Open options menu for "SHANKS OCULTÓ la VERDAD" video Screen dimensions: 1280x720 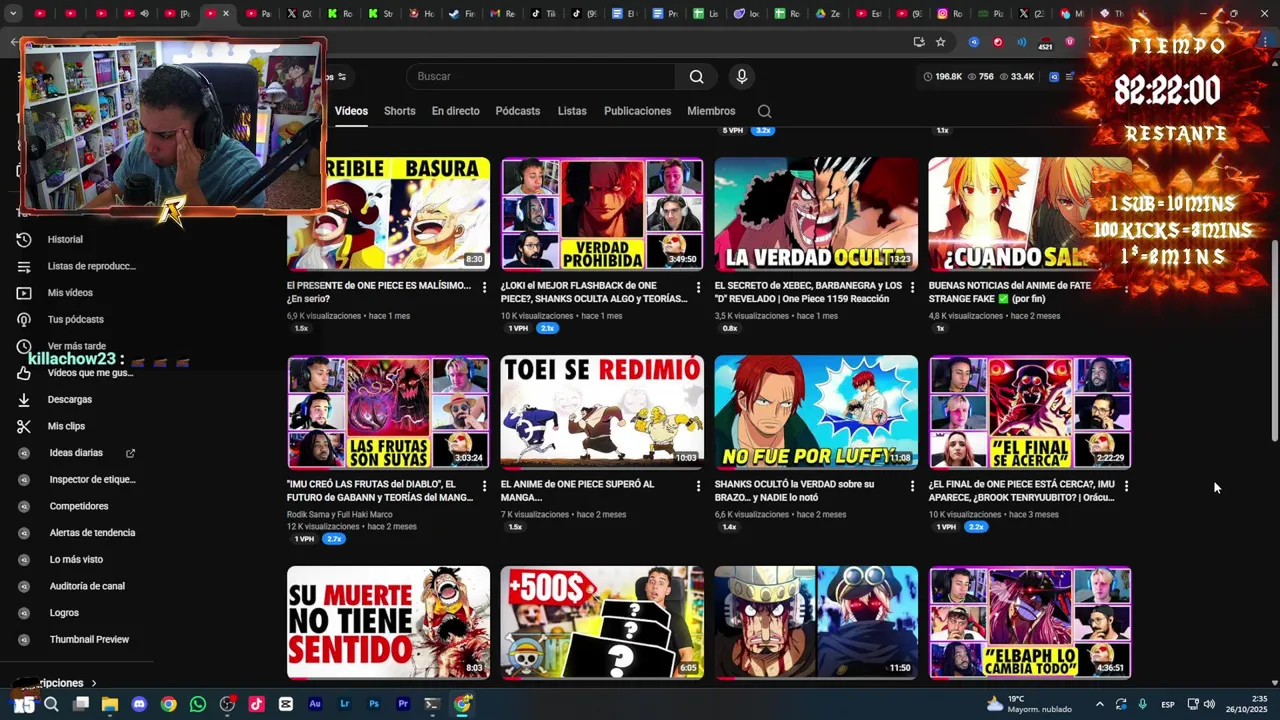pyautogui.click(x=912, y=486)
